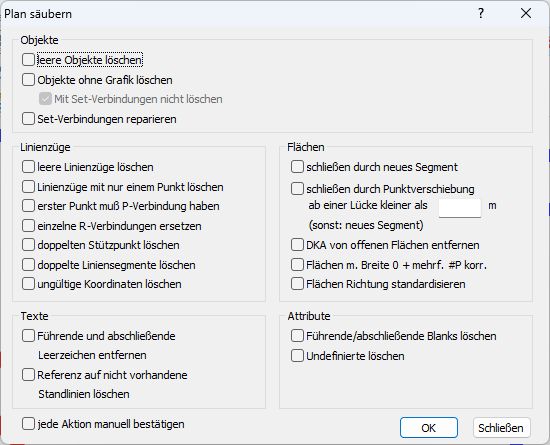The width and height of the screenshot is (550, 445).
Task: Click the 'Objekte' group heading
Action: (x=39, y=40)
